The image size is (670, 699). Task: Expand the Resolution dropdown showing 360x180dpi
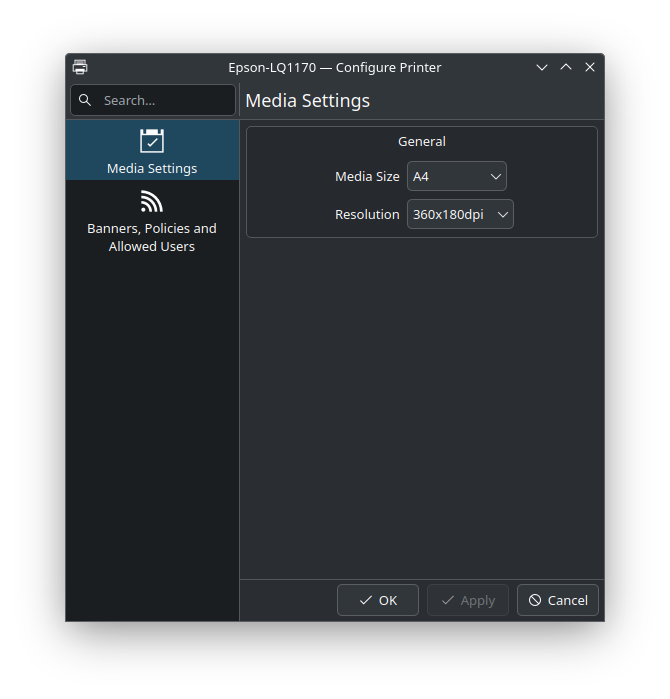coord(460,214)
